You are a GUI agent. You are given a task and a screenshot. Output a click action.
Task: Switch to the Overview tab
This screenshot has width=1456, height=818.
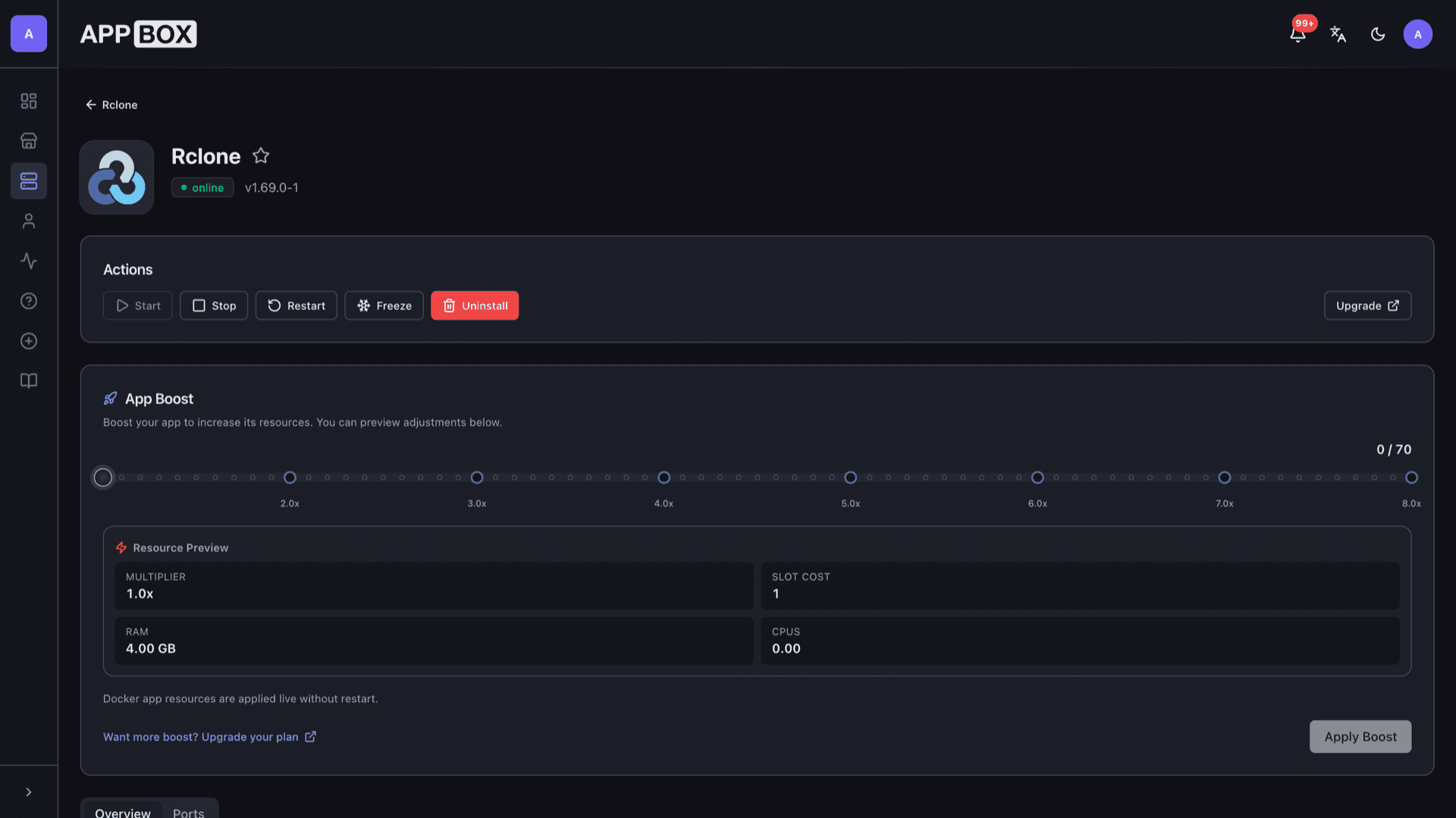tap(123, 812)
